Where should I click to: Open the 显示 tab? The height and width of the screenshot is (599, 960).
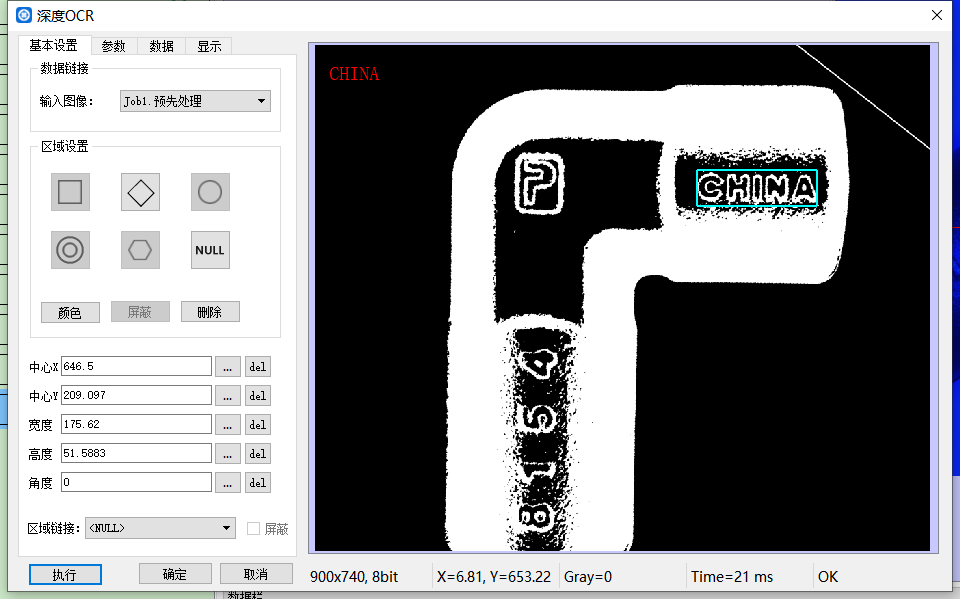pyautogui.click(x=209, y=46)
